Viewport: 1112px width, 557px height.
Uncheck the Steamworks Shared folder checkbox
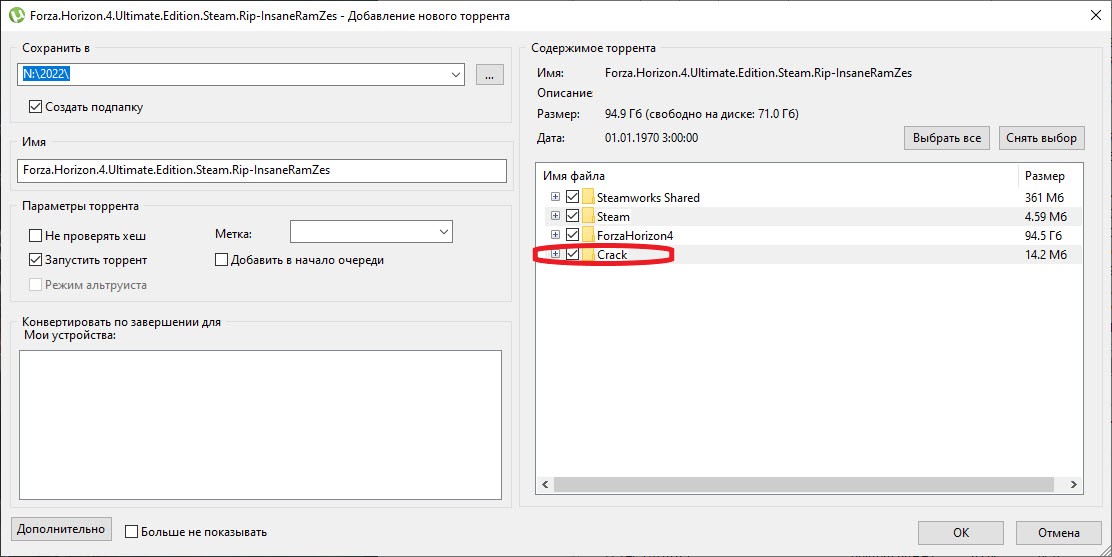572,197
